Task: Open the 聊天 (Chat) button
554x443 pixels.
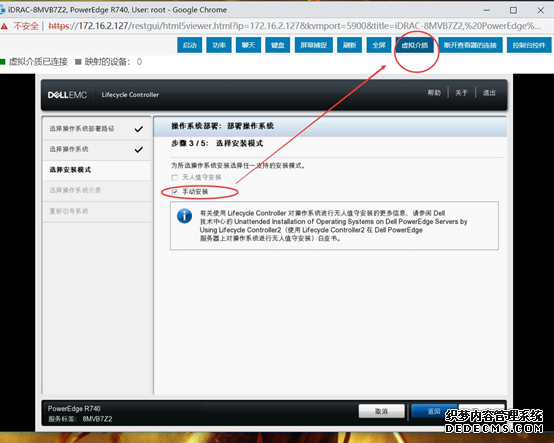Action: tap(248, 45)
